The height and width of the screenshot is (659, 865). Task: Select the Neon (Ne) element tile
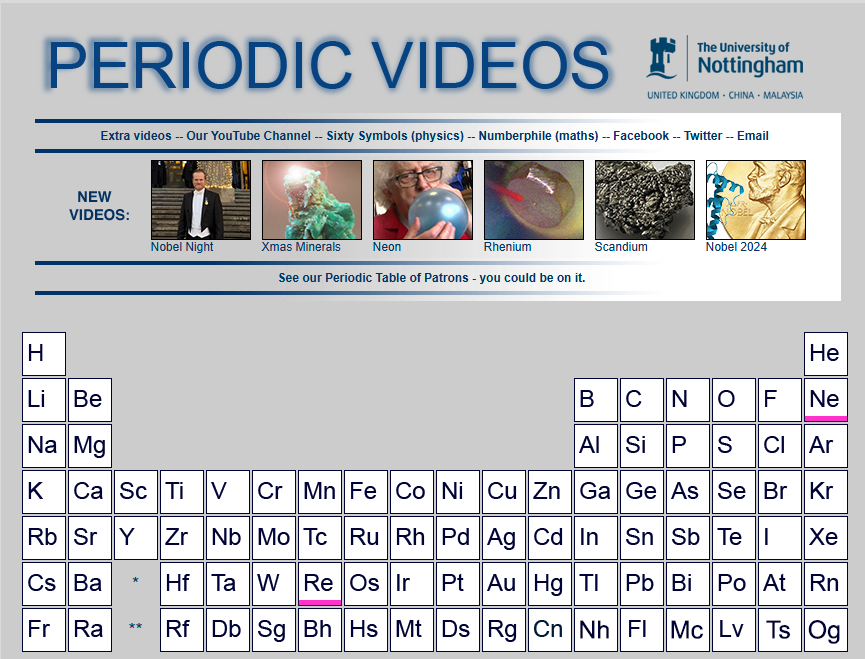tap(825, 399)
